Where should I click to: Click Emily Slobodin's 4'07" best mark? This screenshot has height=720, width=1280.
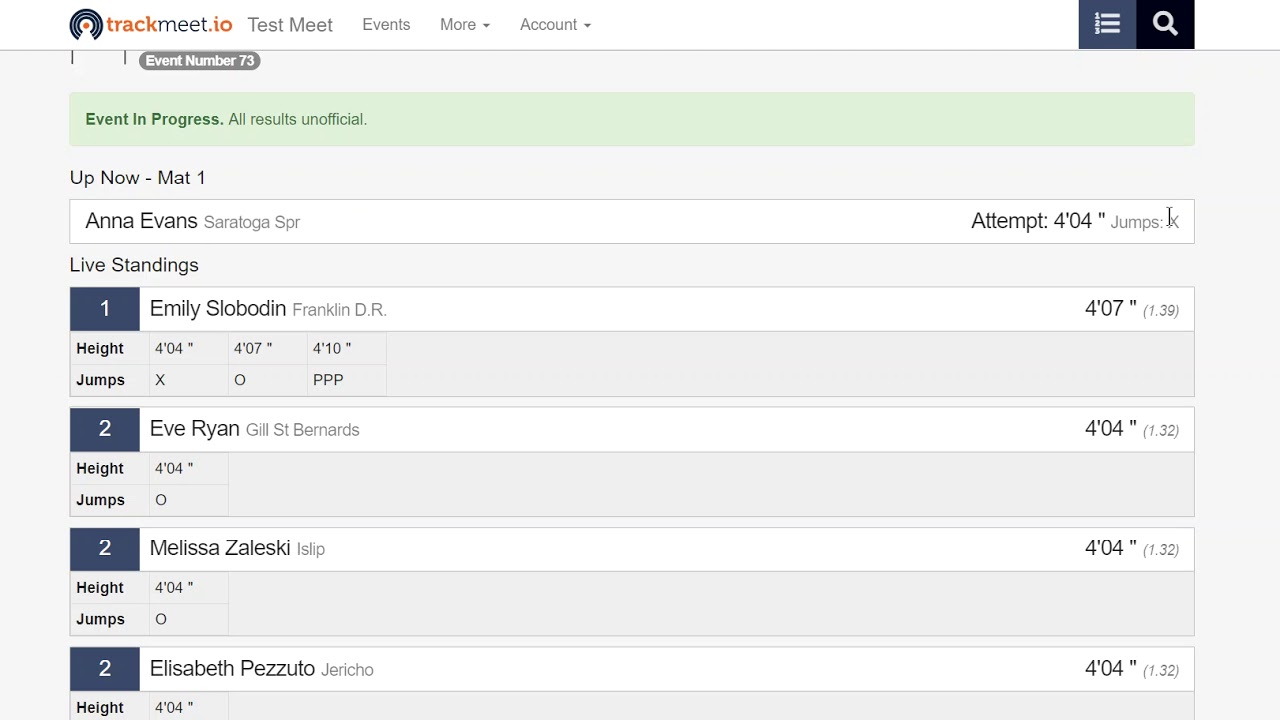1111,309
